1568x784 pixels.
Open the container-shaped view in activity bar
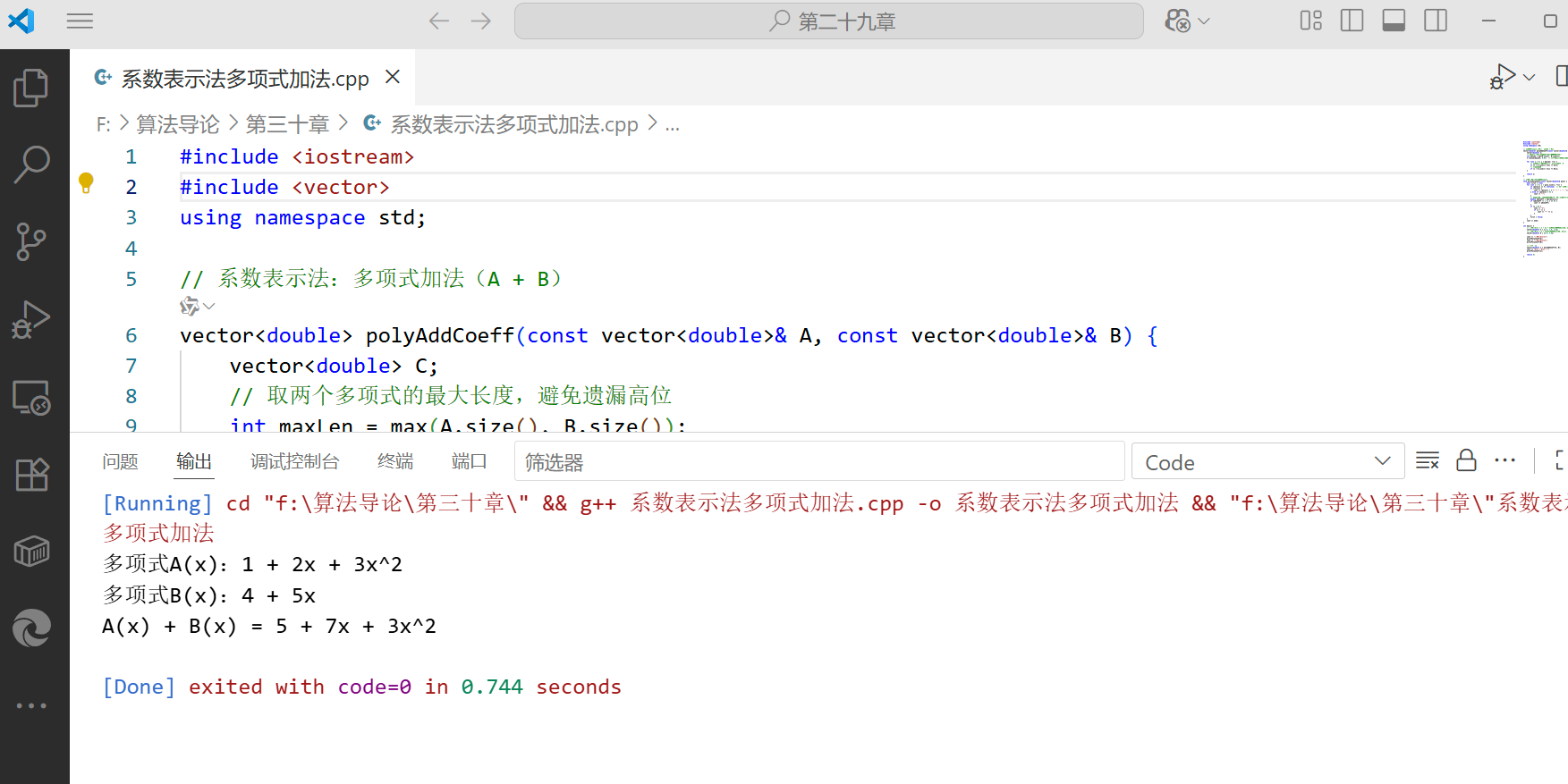[32, 552]
